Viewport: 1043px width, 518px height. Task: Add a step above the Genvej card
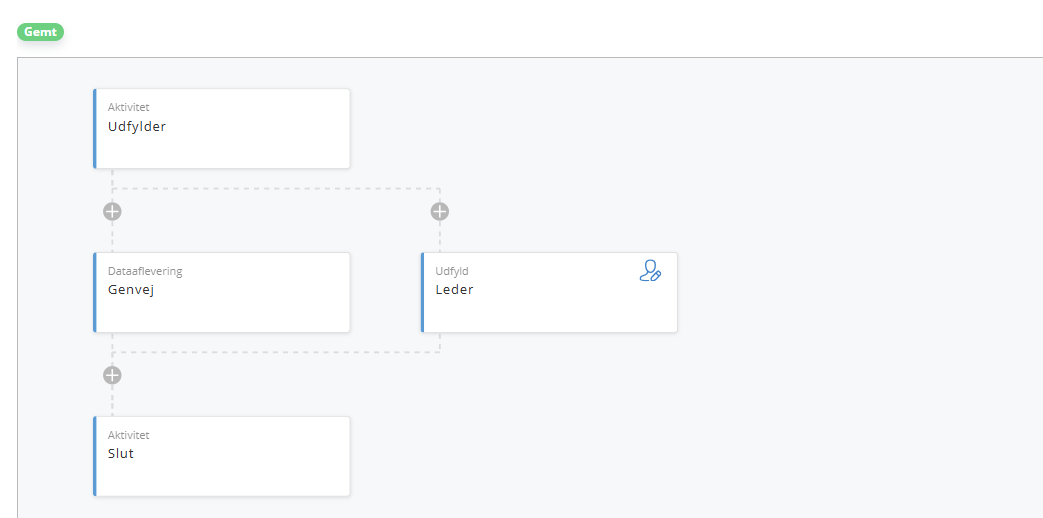pyautogui.click(x=112, y=211)
